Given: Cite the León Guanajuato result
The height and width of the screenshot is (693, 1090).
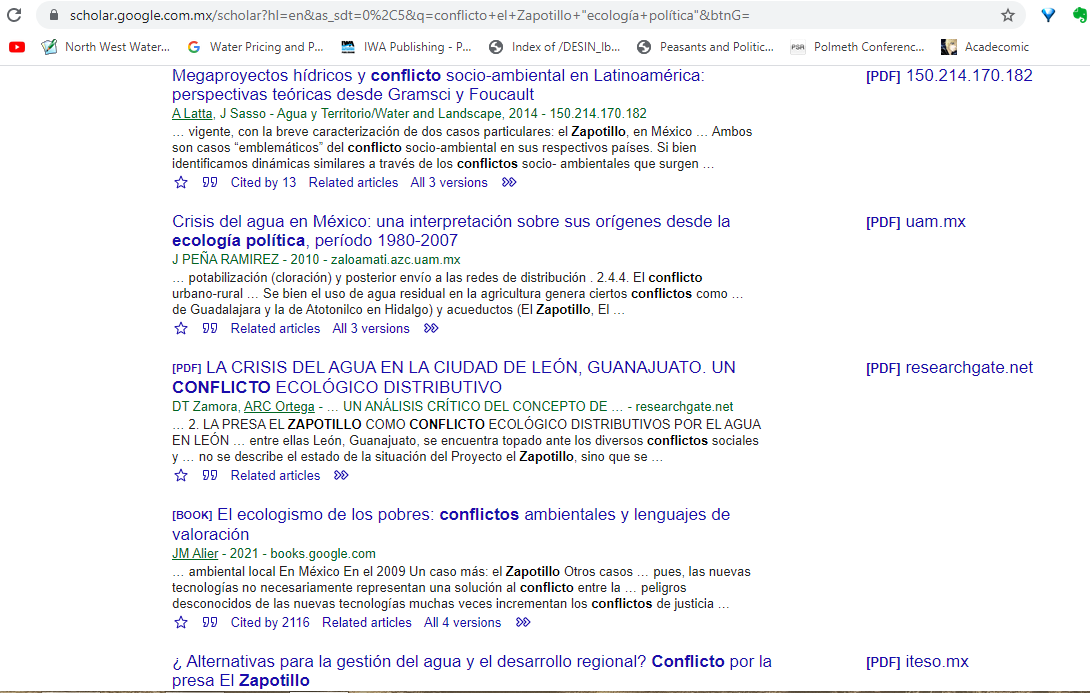Looking at the screenshot, I should [x=210, y=476].
